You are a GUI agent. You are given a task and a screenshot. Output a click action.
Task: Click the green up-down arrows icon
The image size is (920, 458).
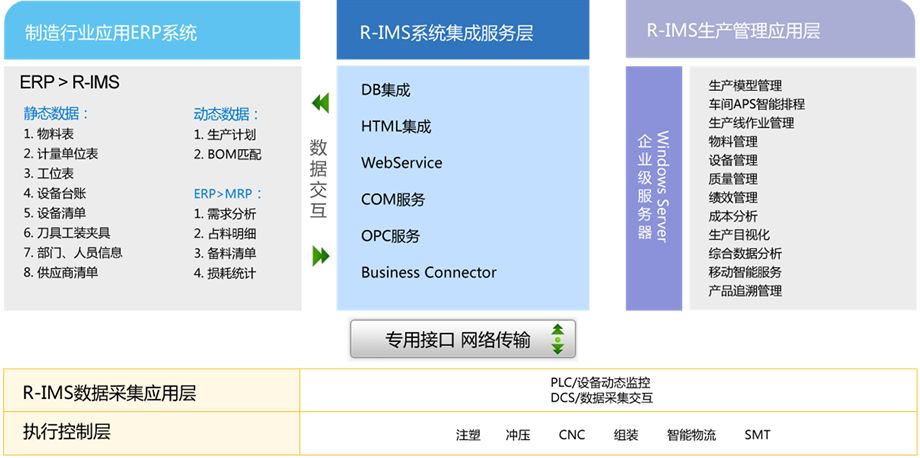pyautogui.click(x=557, y=338)
